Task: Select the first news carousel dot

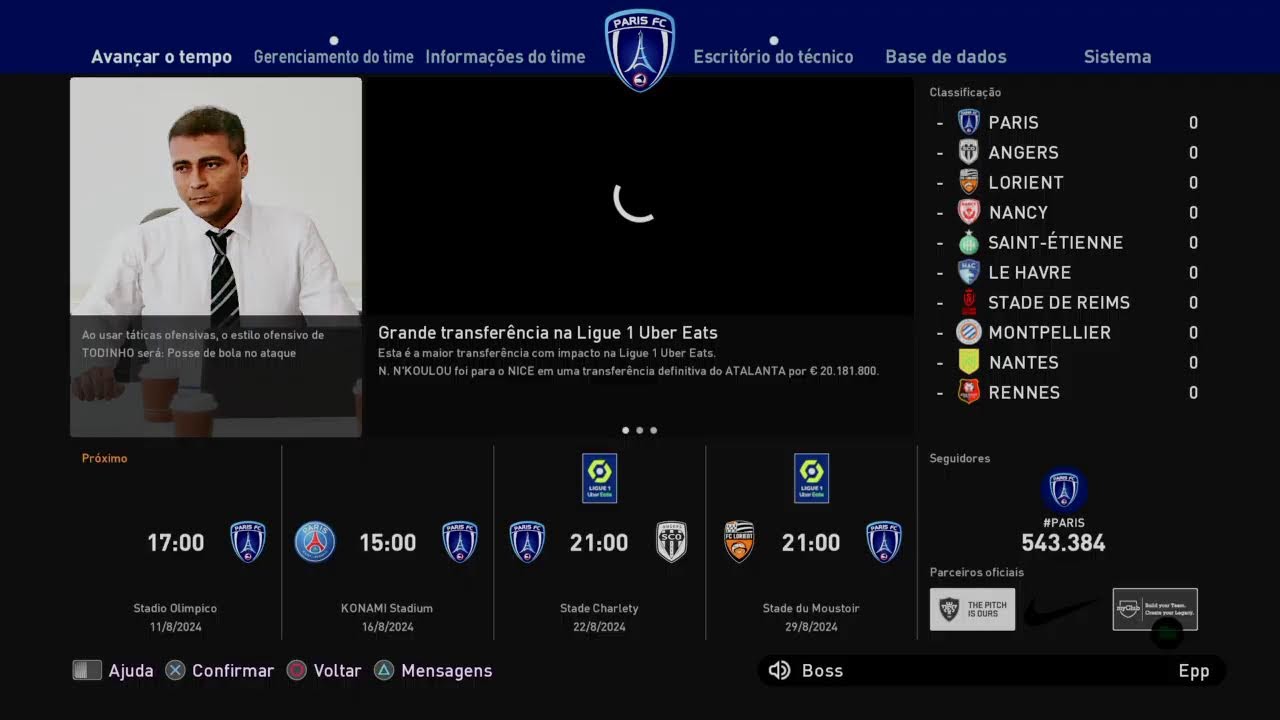Action: click(626, 430)
